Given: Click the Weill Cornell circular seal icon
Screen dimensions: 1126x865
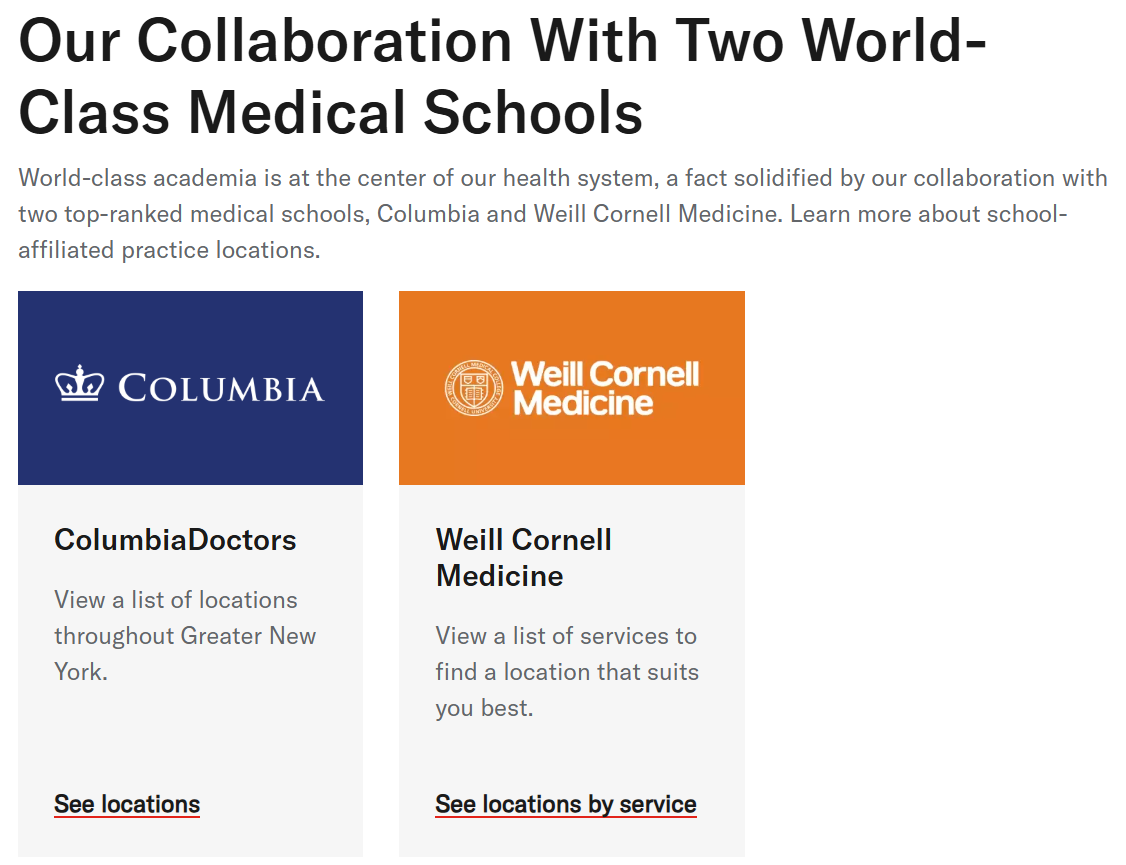Looking at the screenshot, I should [x=474, y=388].
